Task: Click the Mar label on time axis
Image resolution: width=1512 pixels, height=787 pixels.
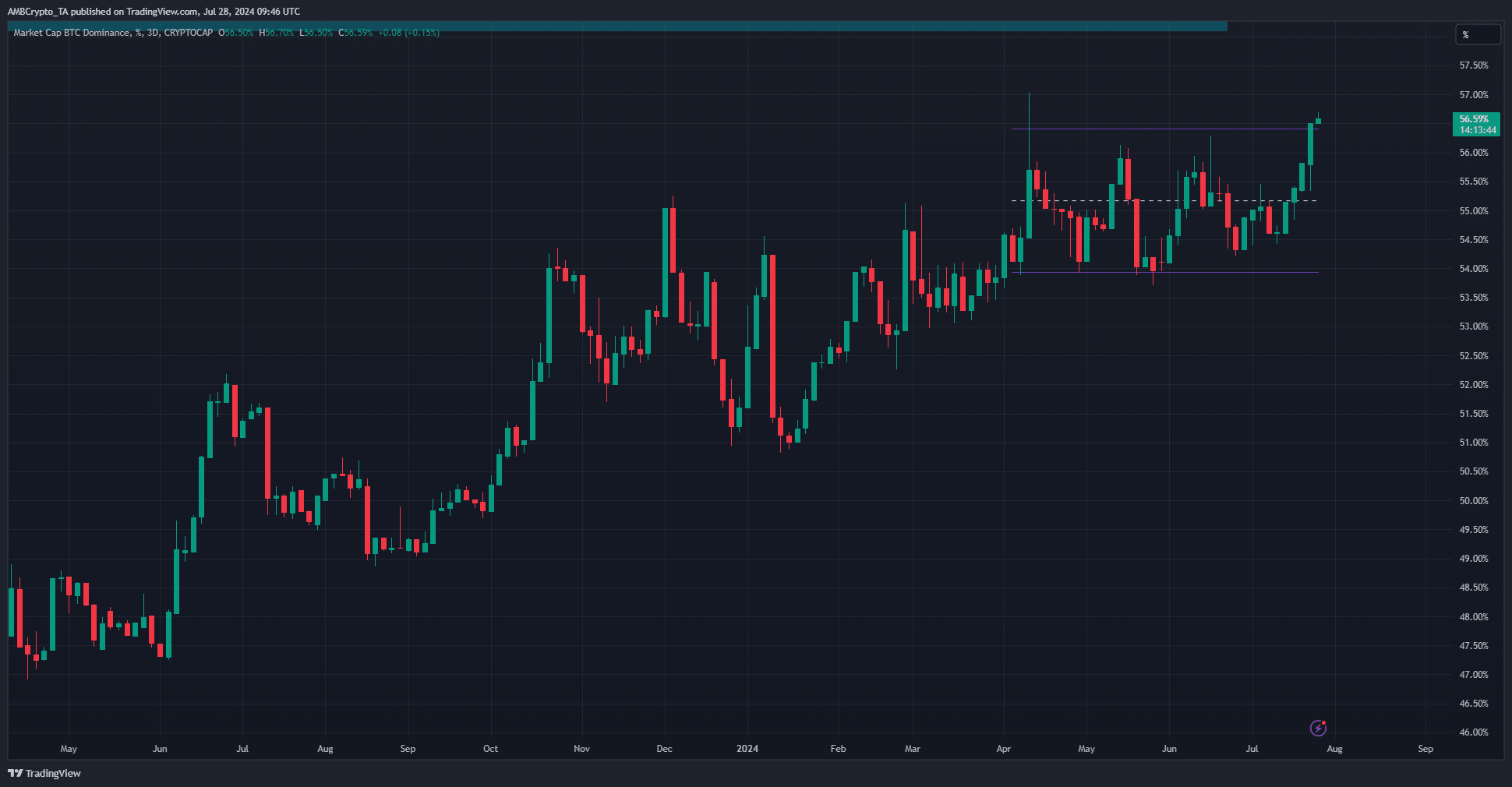Action: 913,749
